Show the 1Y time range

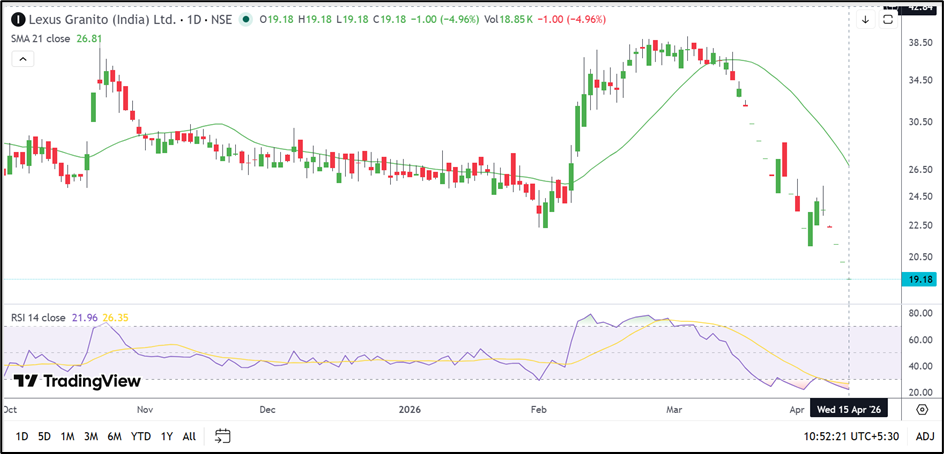(x=166, y=436)
